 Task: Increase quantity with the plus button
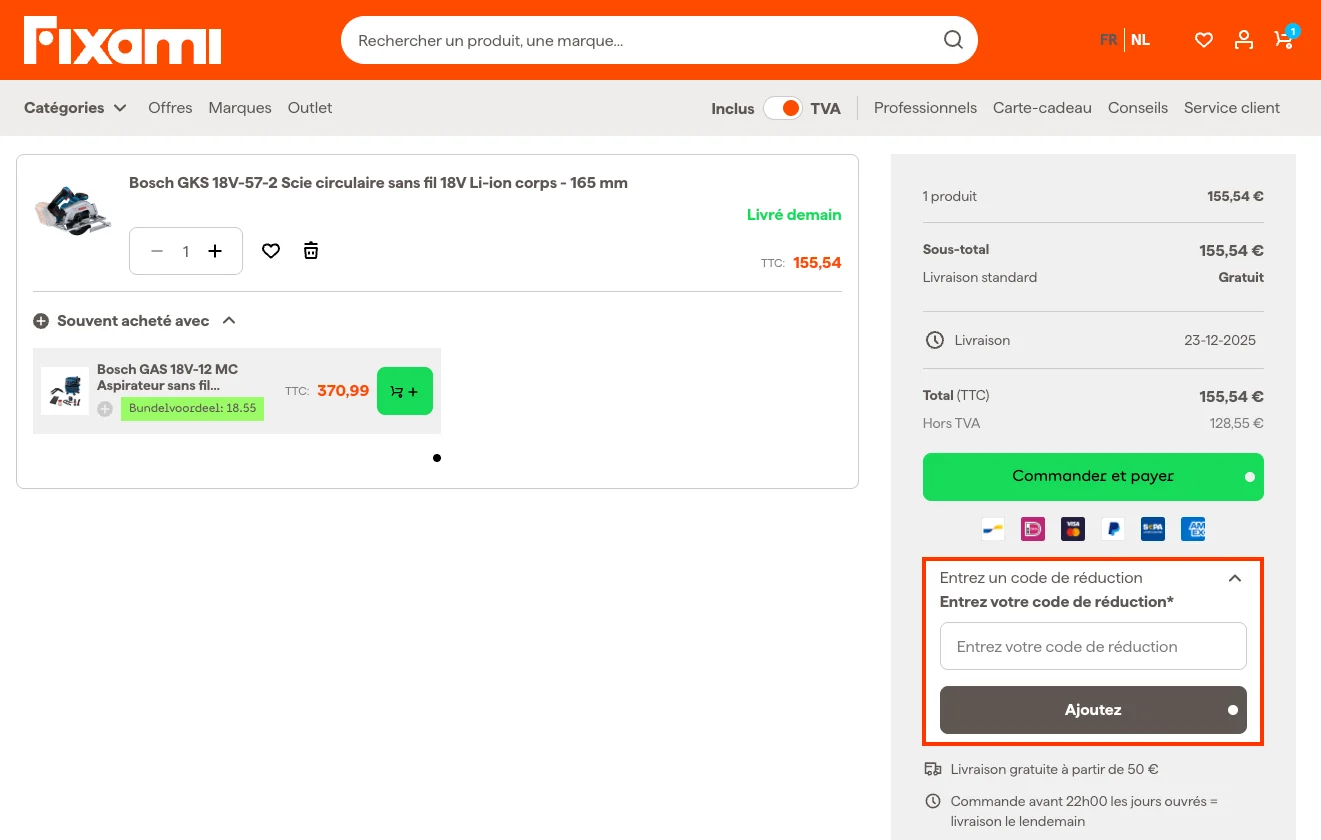click(214, 251)
